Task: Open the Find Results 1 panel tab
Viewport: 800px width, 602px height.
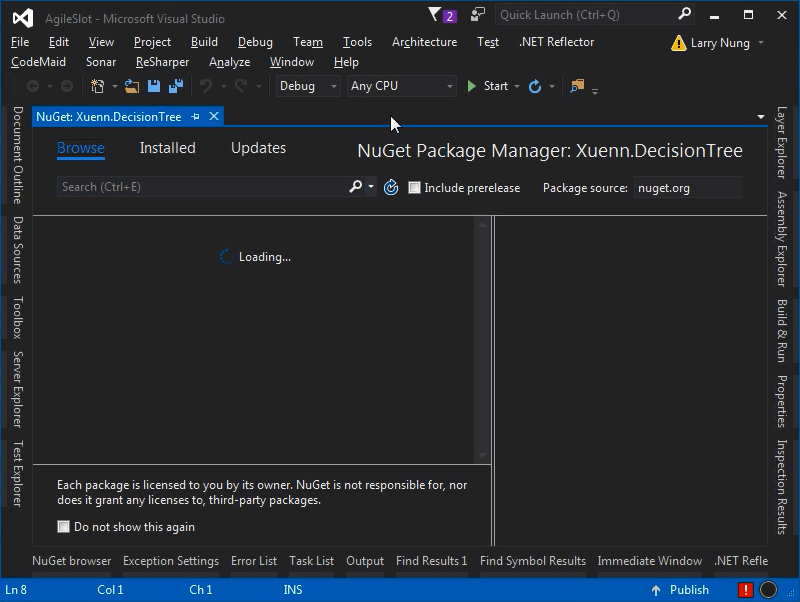Action: 432,561
